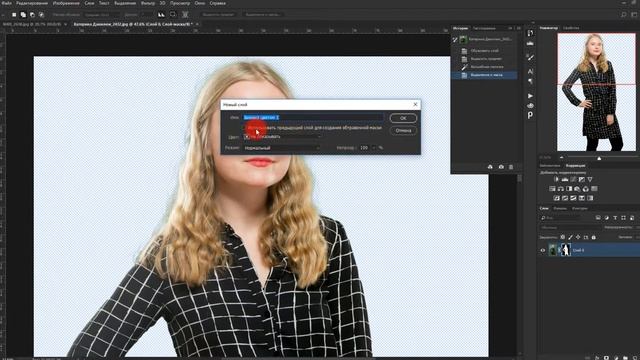Add a Photo Filter adjustment
Image resolution: width=640 pixels, height=360 pixels.
click(x=577, y=189)
